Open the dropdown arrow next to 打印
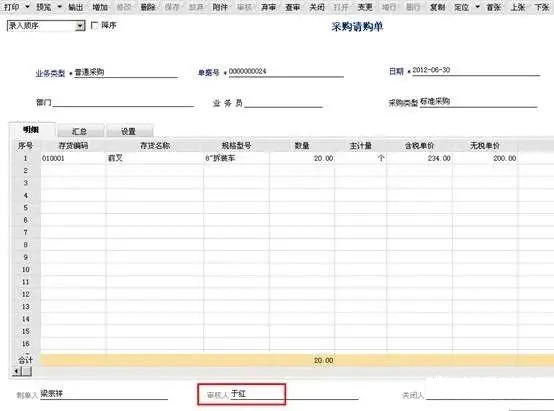The height and width of the screenshot is (411, 554). (27, 7)
